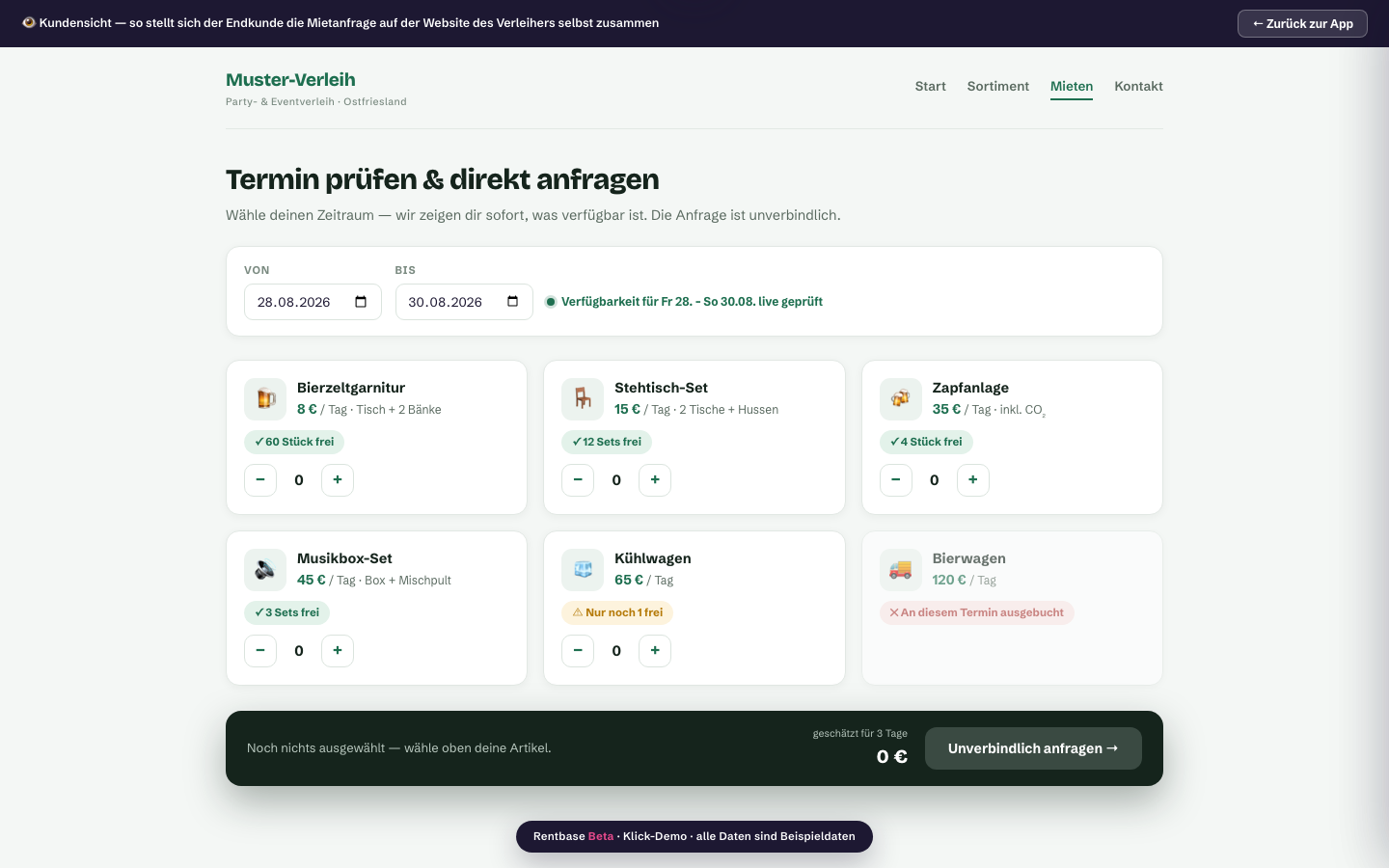Open calendar picker in the BIS date field

point(512,302)
